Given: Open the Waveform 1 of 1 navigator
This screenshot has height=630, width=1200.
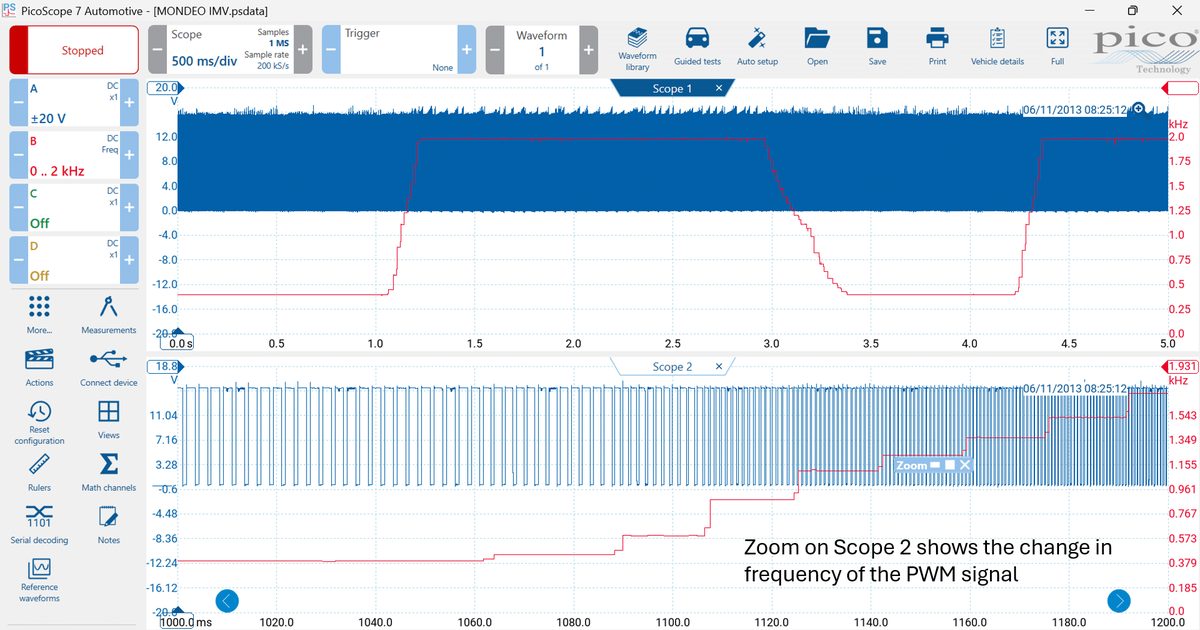Looking at the screenshot, I should coord(542,50).
